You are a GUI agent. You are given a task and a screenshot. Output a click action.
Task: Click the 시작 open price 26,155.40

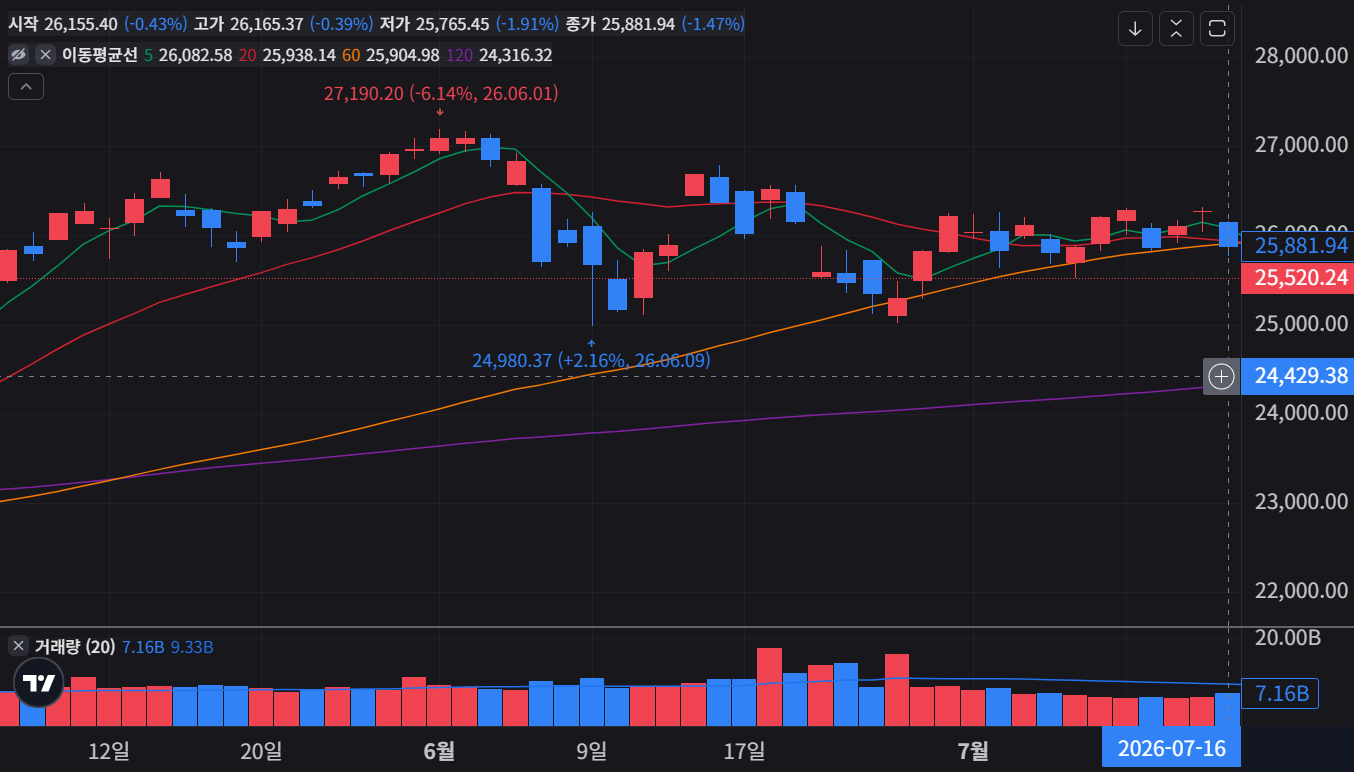click(x=81, y=24)
